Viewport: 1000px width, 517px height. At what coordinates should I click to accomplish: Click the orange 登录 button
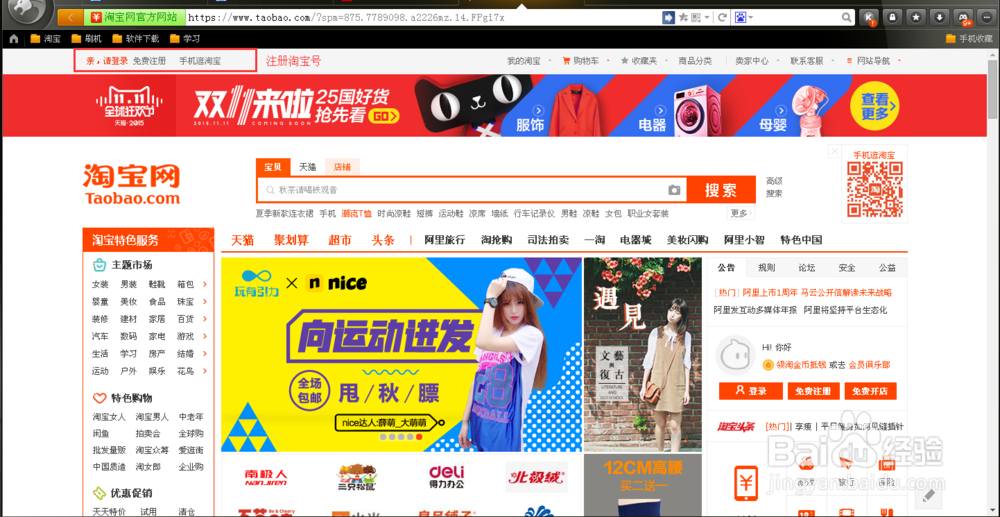(751, 391)
